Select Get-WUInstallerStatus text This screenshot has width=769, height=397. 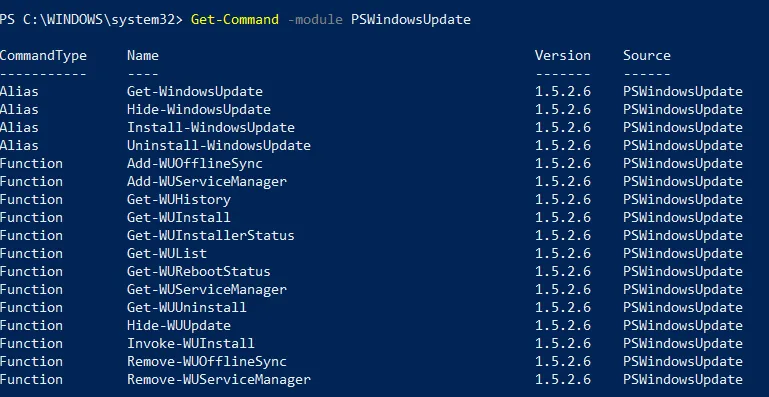(x=211, y=236)
